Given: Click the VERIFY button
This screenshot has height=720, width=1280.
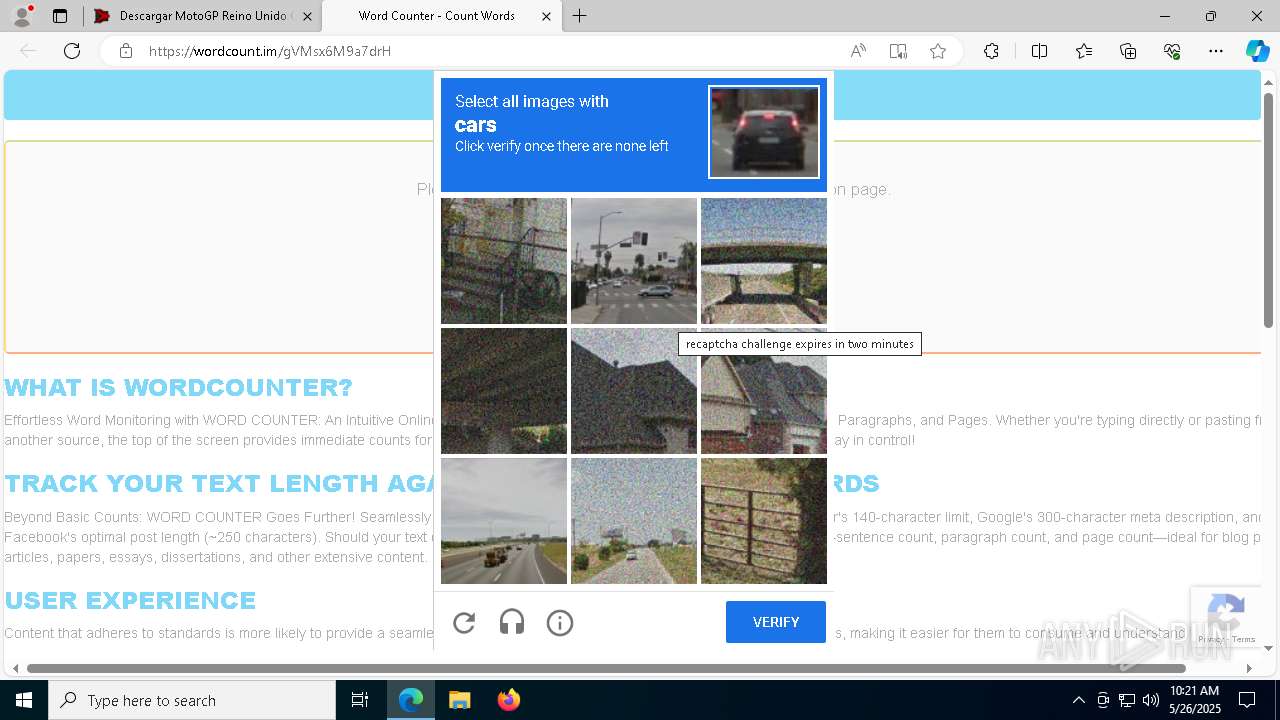Looking at the screenshot, I should (x=776, y=622).
